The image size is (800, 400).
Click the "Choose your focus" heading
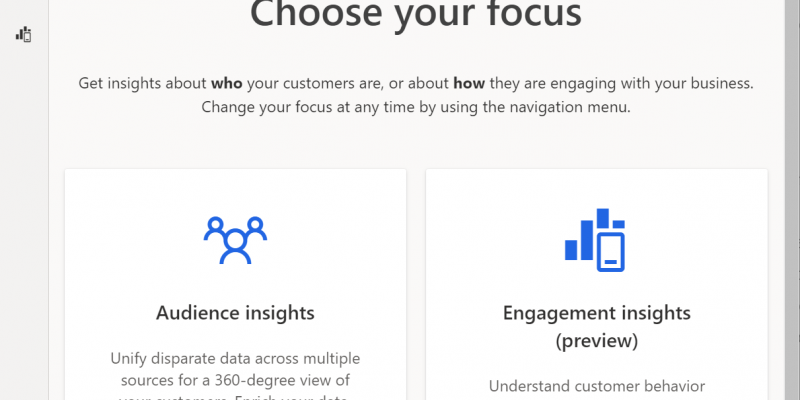click(416, 13)
